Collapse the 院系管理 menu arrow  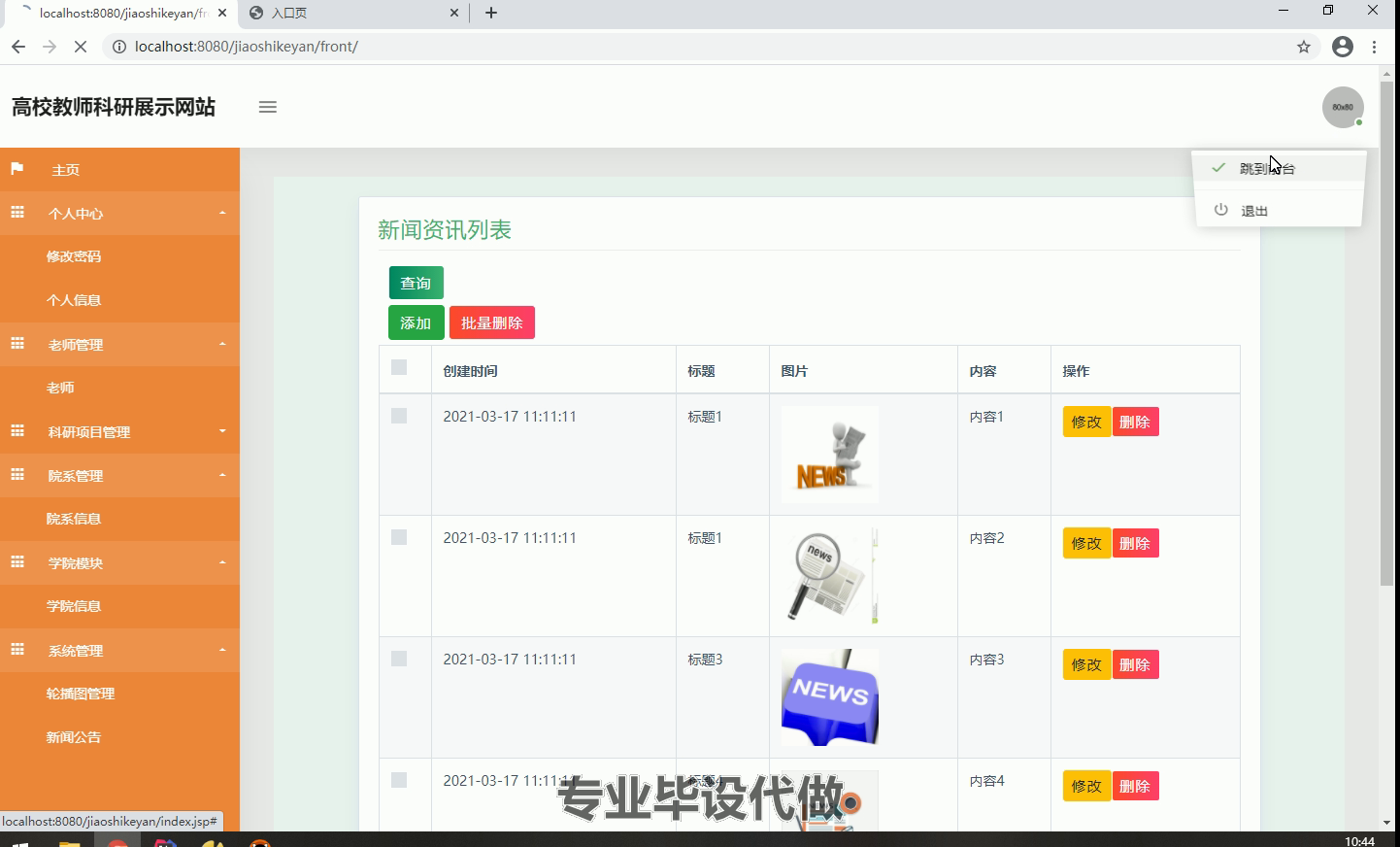(x=222, y=475)
